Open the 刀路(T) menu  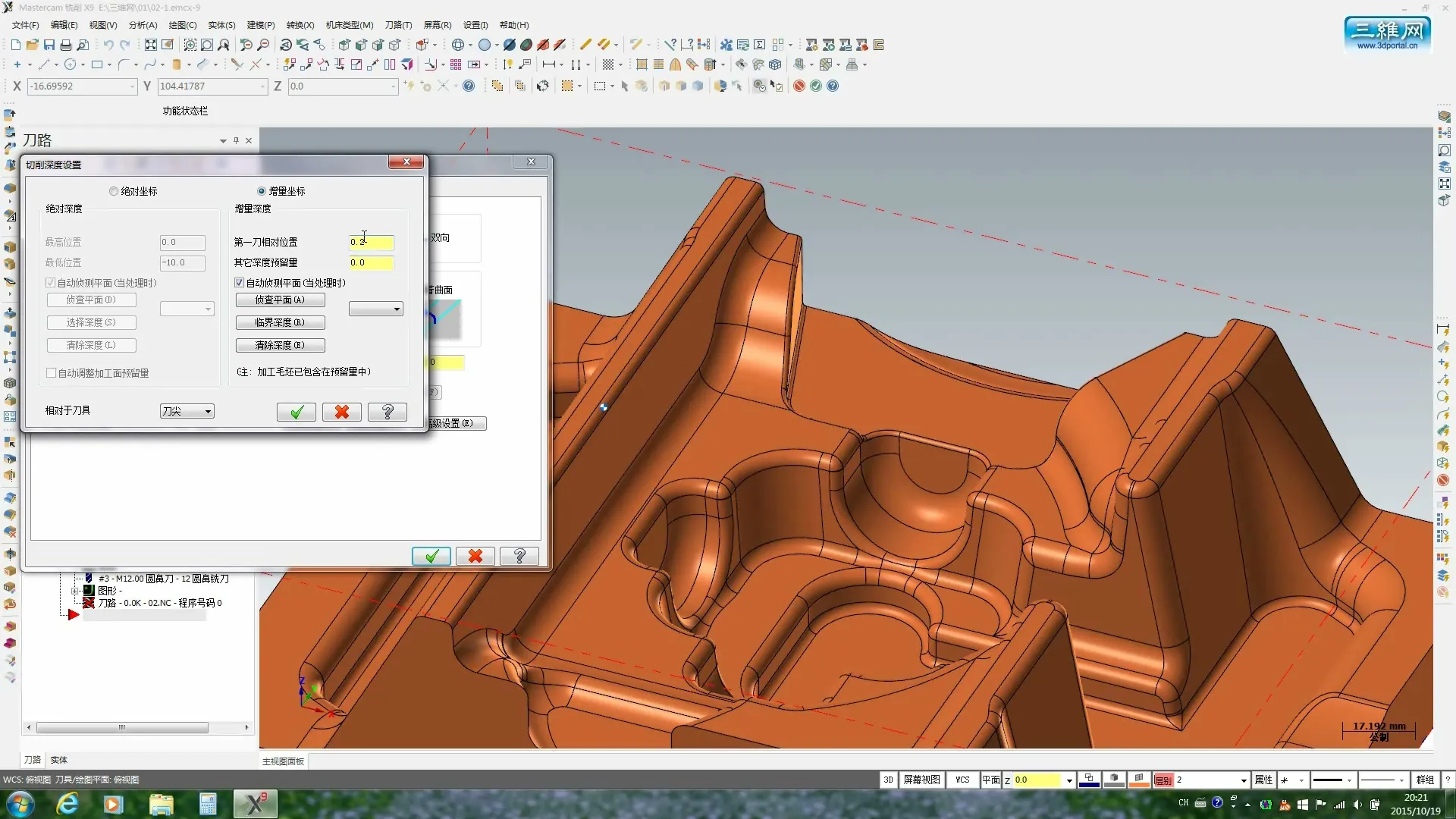(x=398, y=25)
